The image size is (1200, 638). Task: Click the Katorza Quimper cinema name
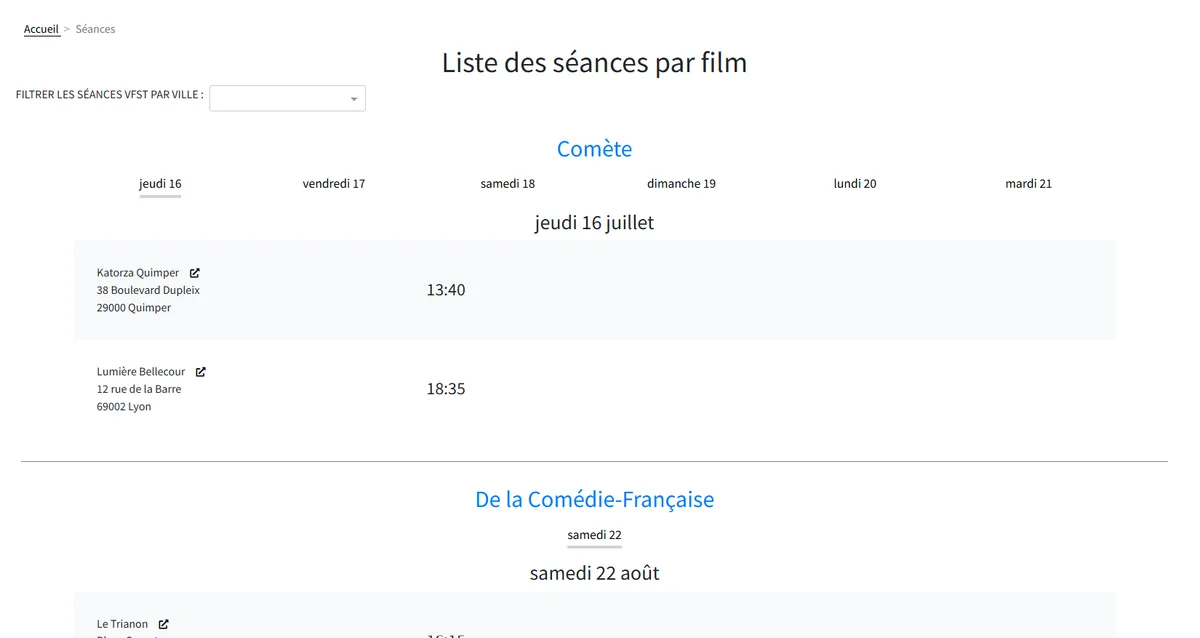tap(138, 272)
